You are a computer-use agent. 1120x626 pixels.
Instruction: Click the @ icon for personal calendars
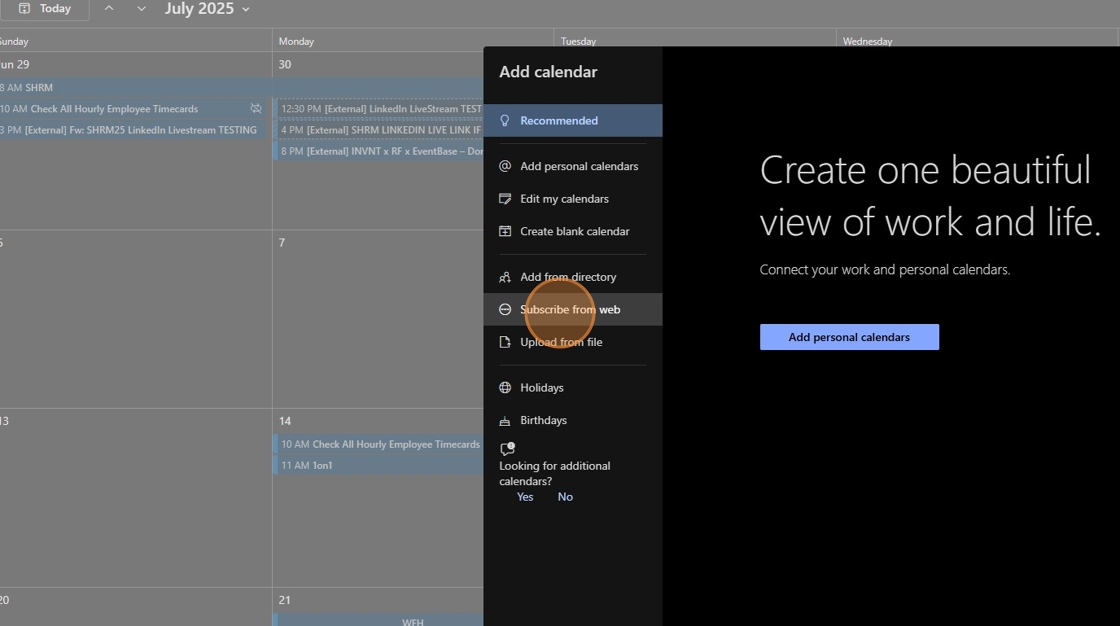[x=505, y=167]
